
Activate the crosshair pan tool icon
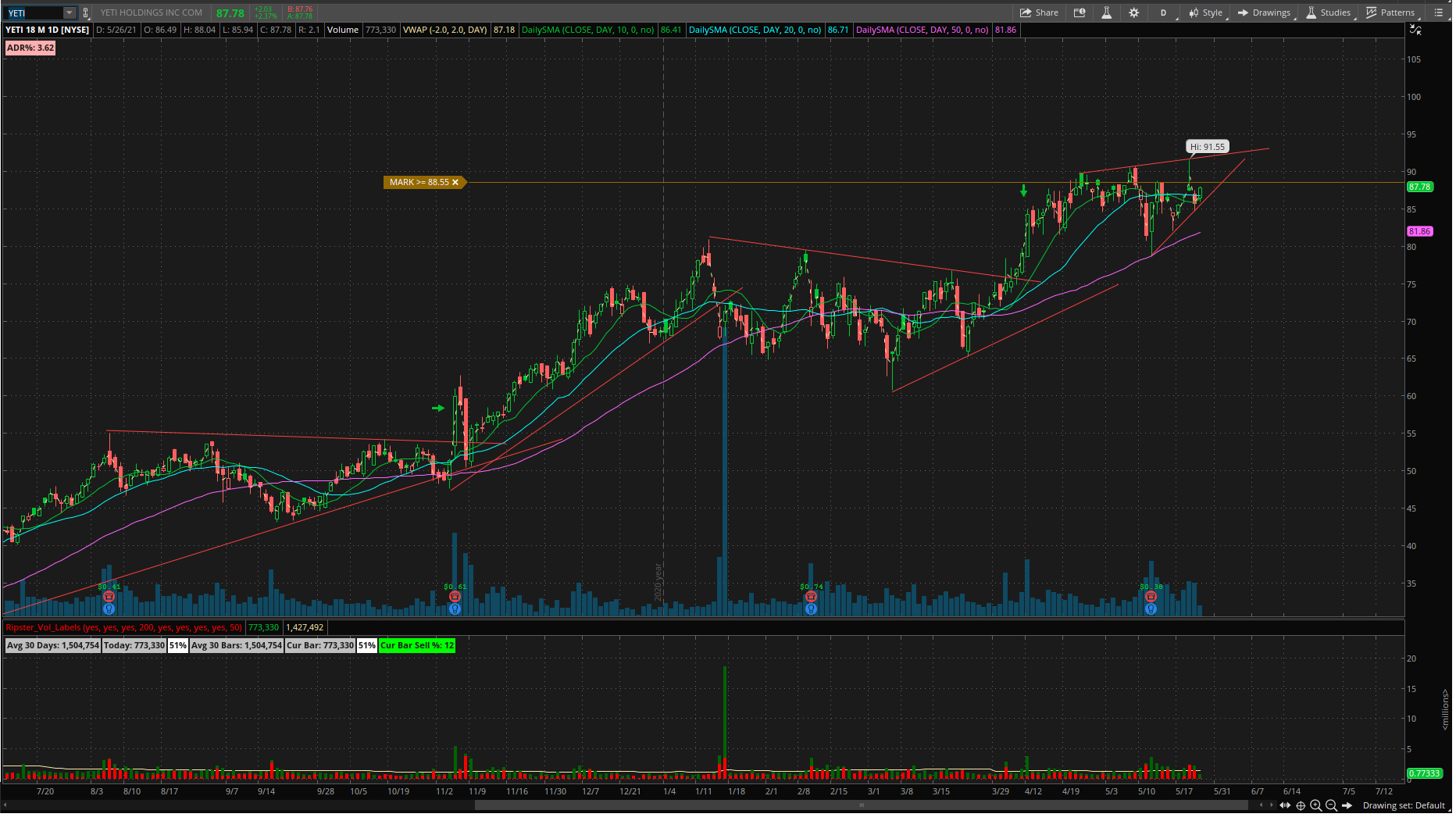[1301, 805]
